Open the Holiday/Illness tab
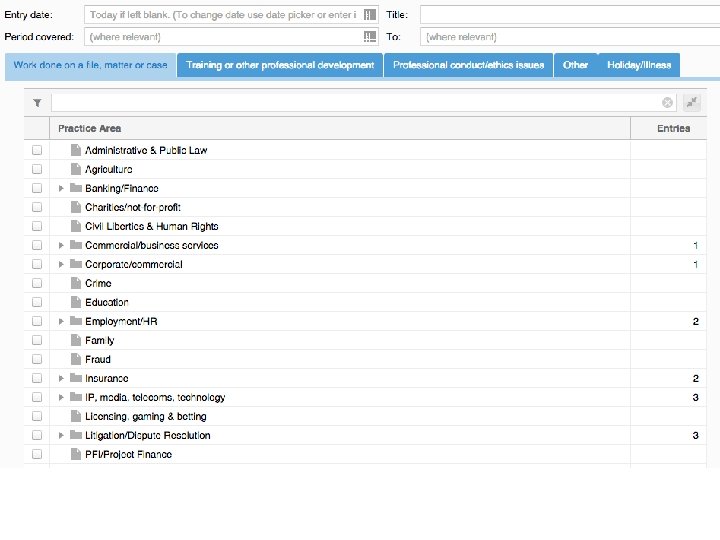This screenshot has width=720, height=540. 638,65
